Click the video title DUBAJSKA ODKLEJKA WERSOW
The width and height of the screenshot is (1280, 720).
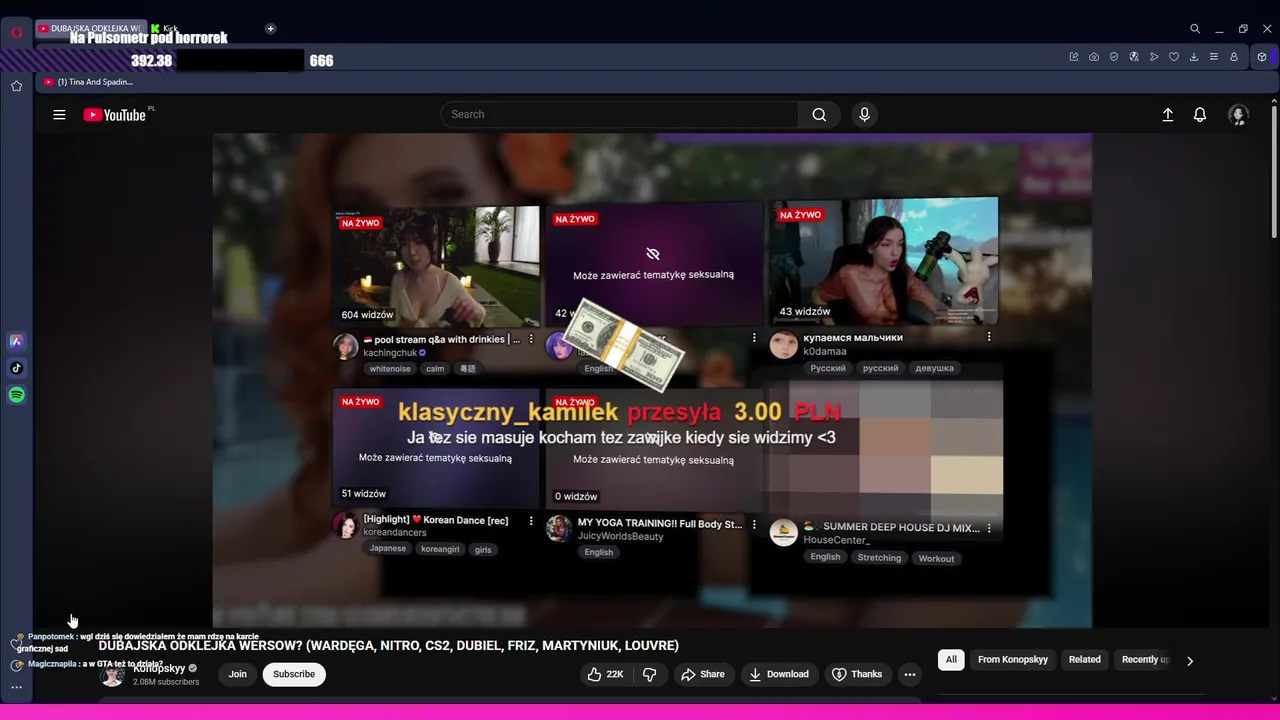(389, 646)
